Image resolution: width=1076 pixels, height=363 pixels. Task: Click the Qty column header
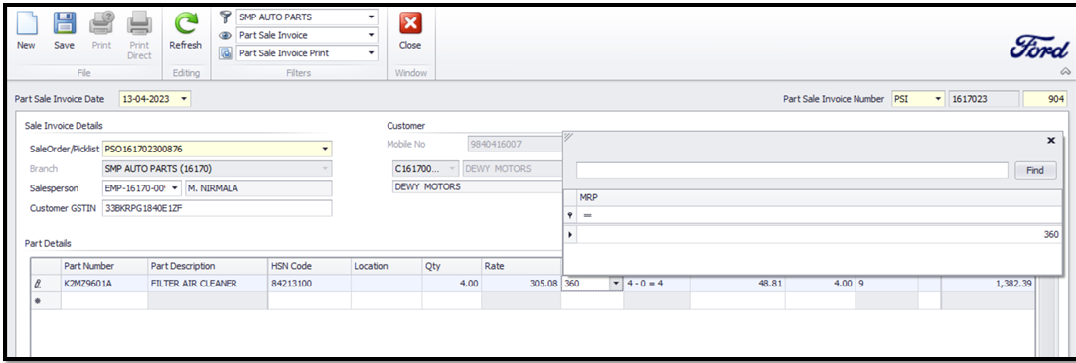(x=452, y=266)
